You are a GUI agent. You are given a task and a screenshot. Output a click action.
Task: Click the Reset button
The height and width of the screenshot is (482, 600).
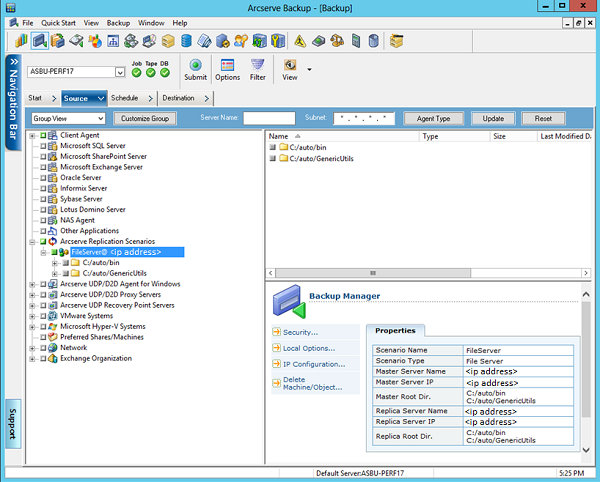(543, 119)
